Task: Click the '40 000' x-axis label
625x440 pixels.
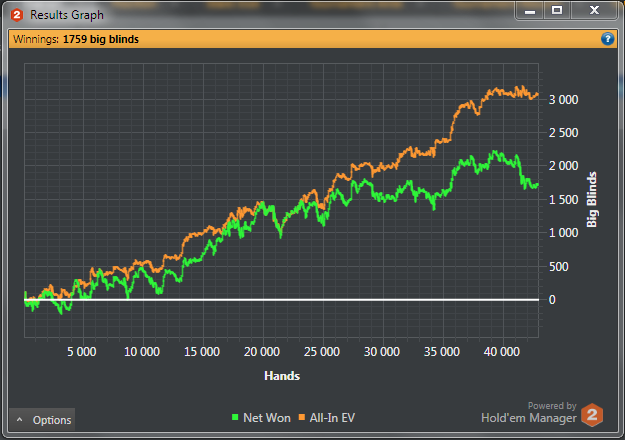Action: (502, 352)
